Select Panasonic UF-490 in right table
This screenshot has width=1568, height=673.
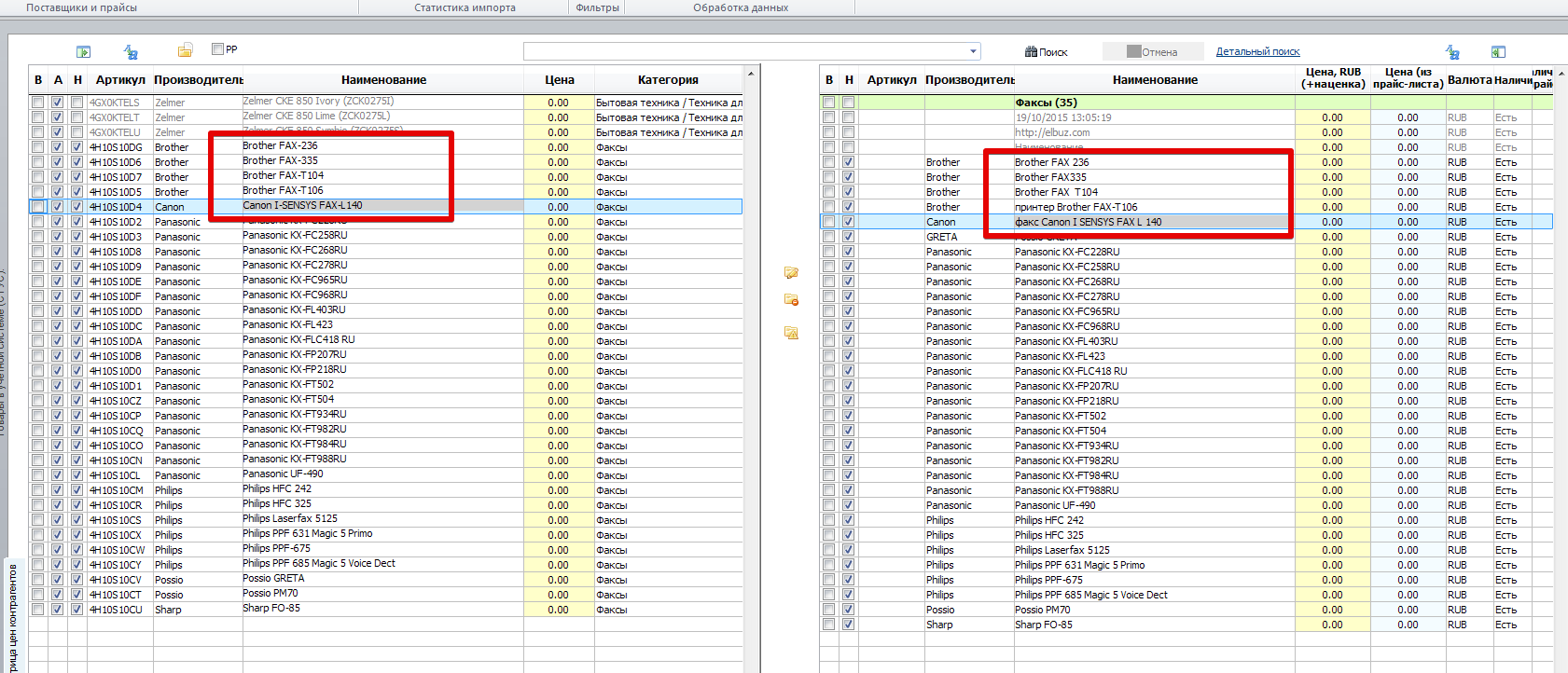(1055, 505)
